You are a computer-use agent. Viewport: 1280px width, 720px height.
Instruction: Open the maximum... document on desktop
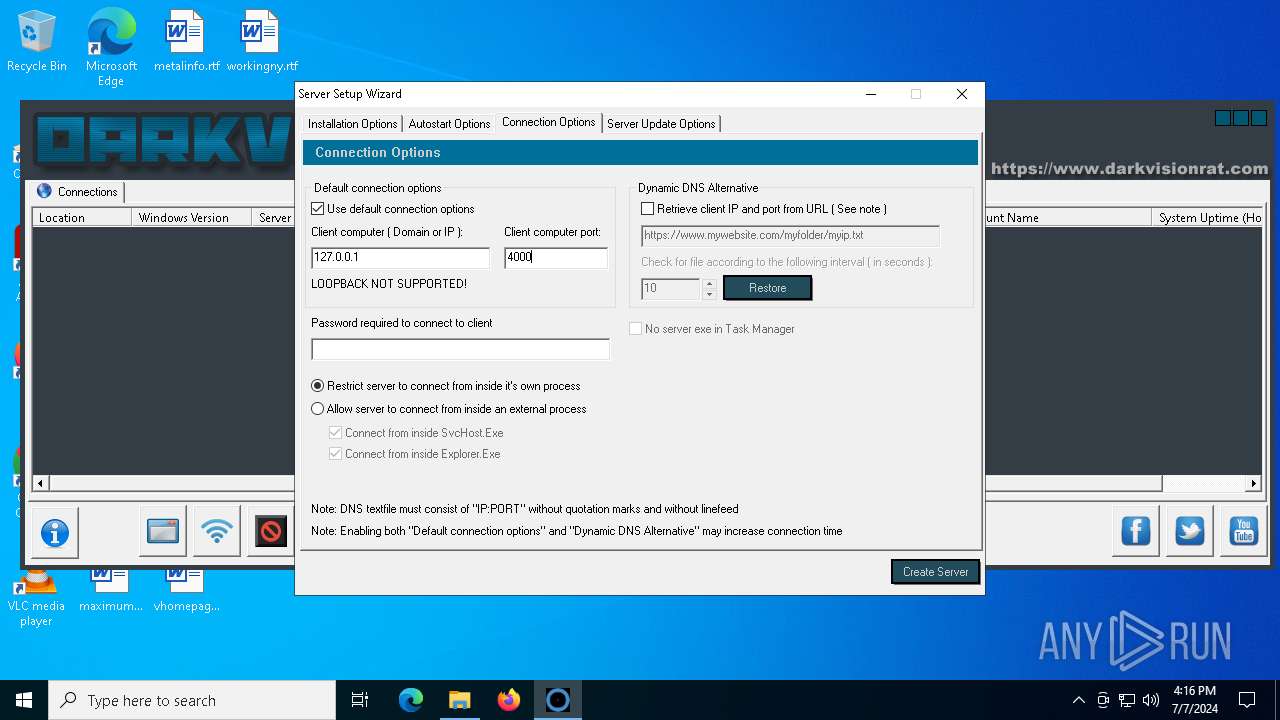click(x=110, y=590)
